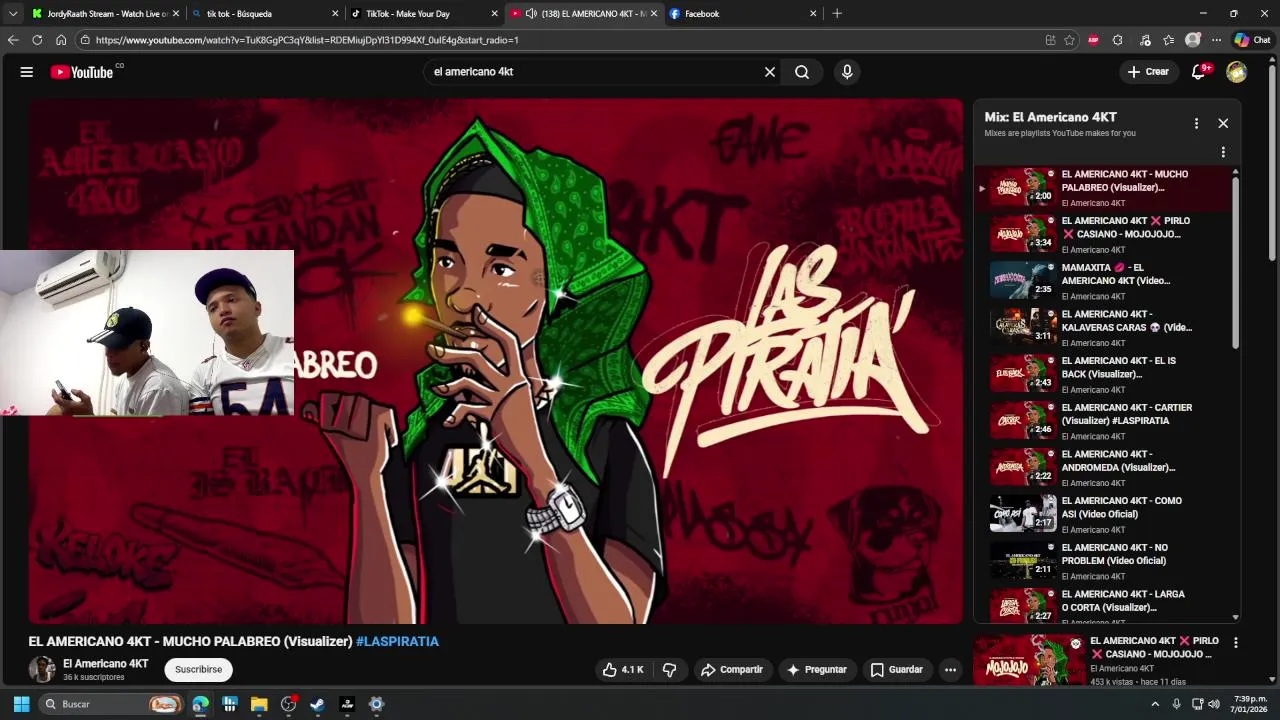Open the Windows Start menu

click(x=21, y=704)
